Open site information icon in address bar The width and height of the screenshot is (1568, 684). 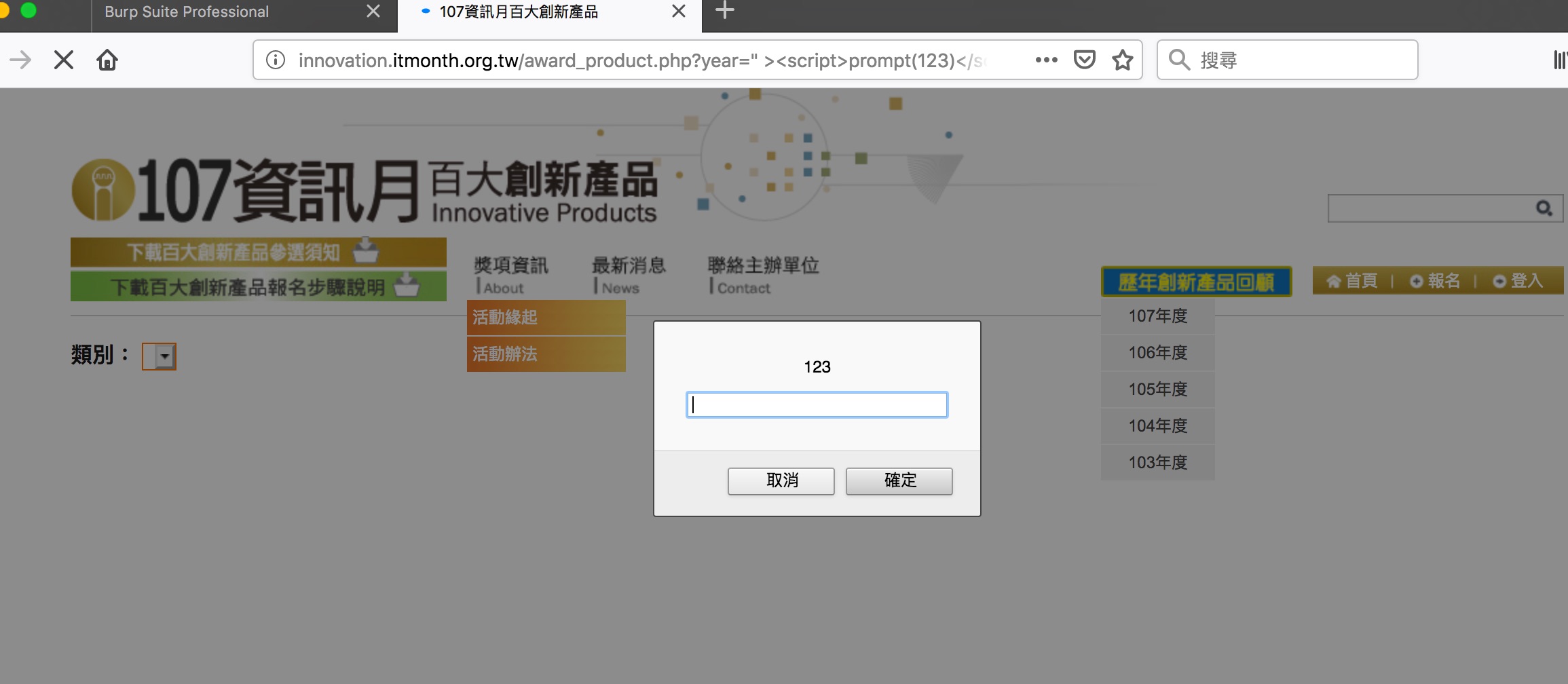click(x=276, y=60)
